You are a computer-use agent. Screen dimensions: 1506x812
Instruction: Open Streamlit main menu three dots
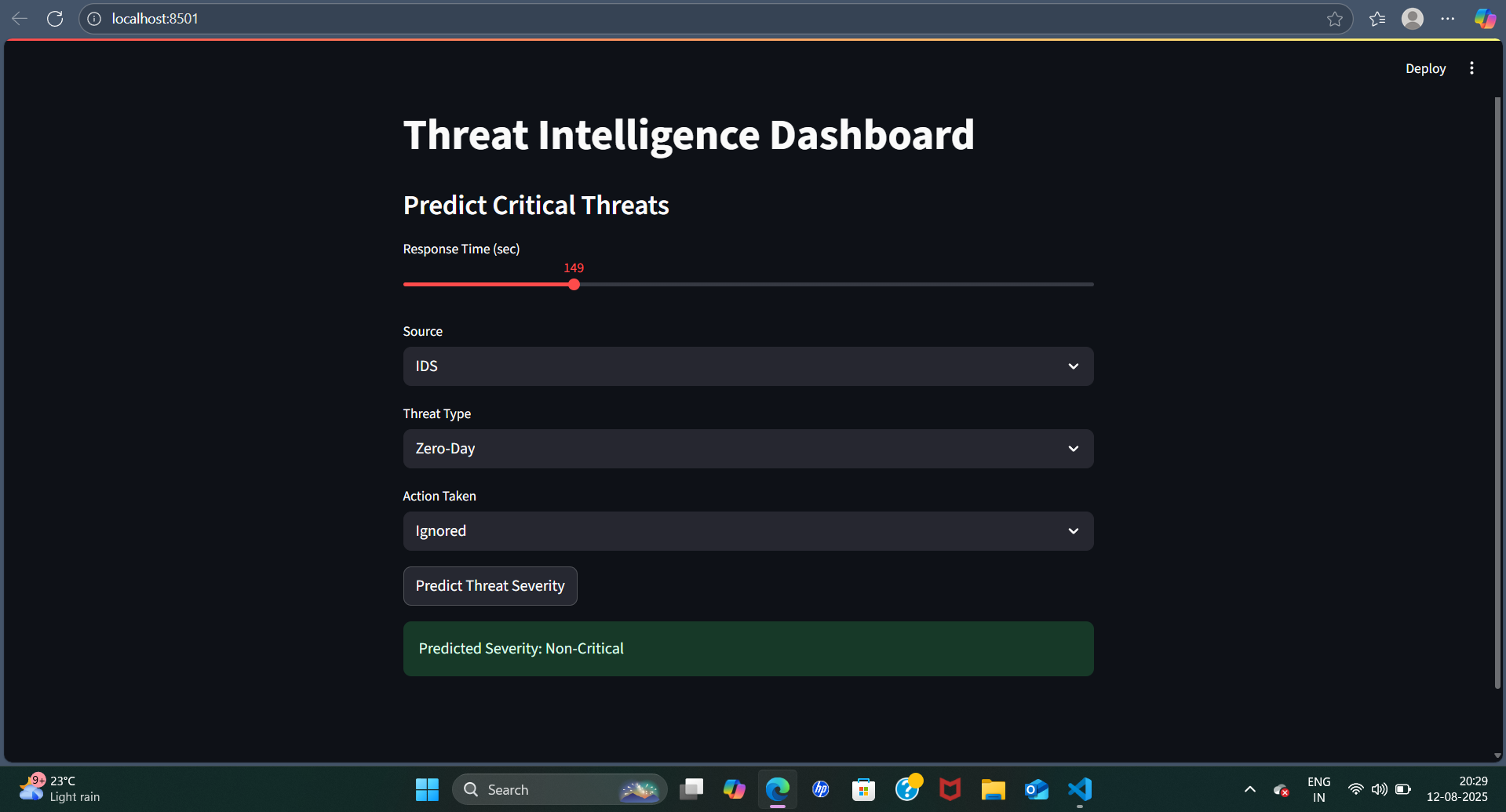1471,68
